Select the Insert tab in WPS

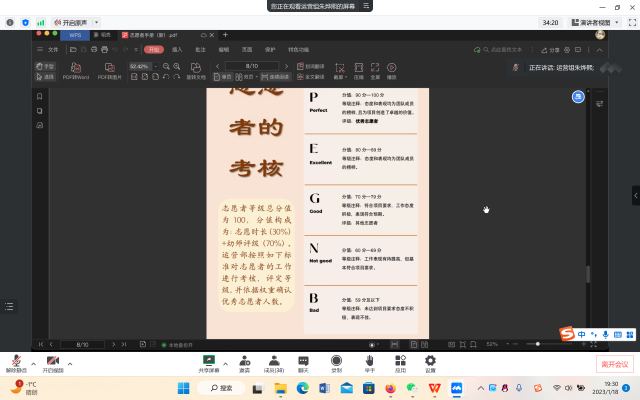coord(177,48)
